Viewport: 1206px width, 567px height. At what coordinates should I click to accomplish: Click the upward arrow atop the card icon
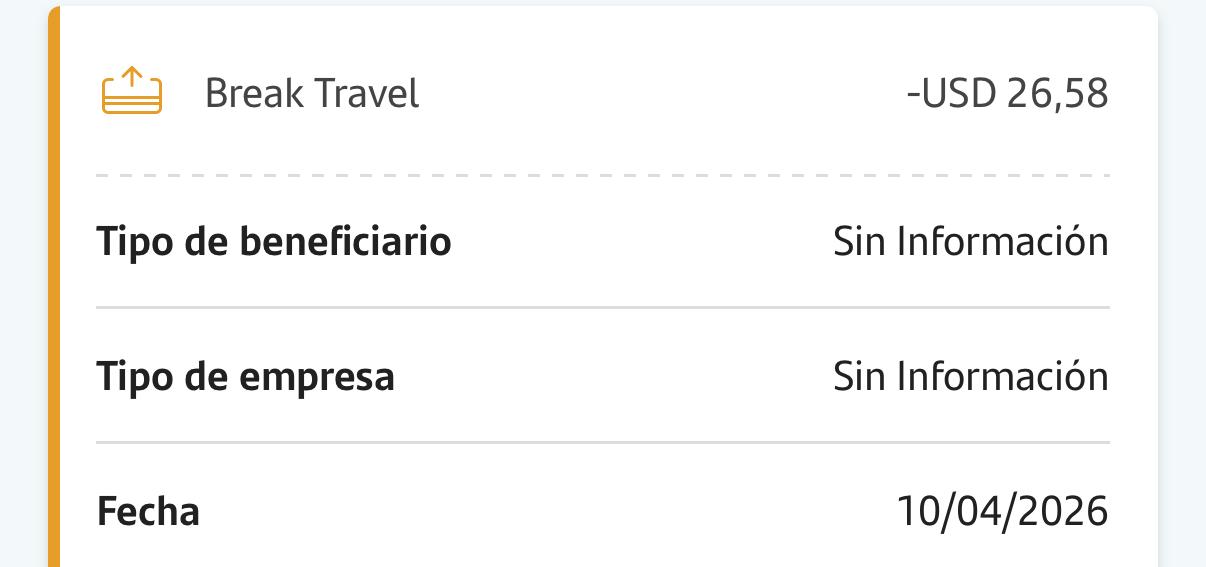tap(132, 75)
